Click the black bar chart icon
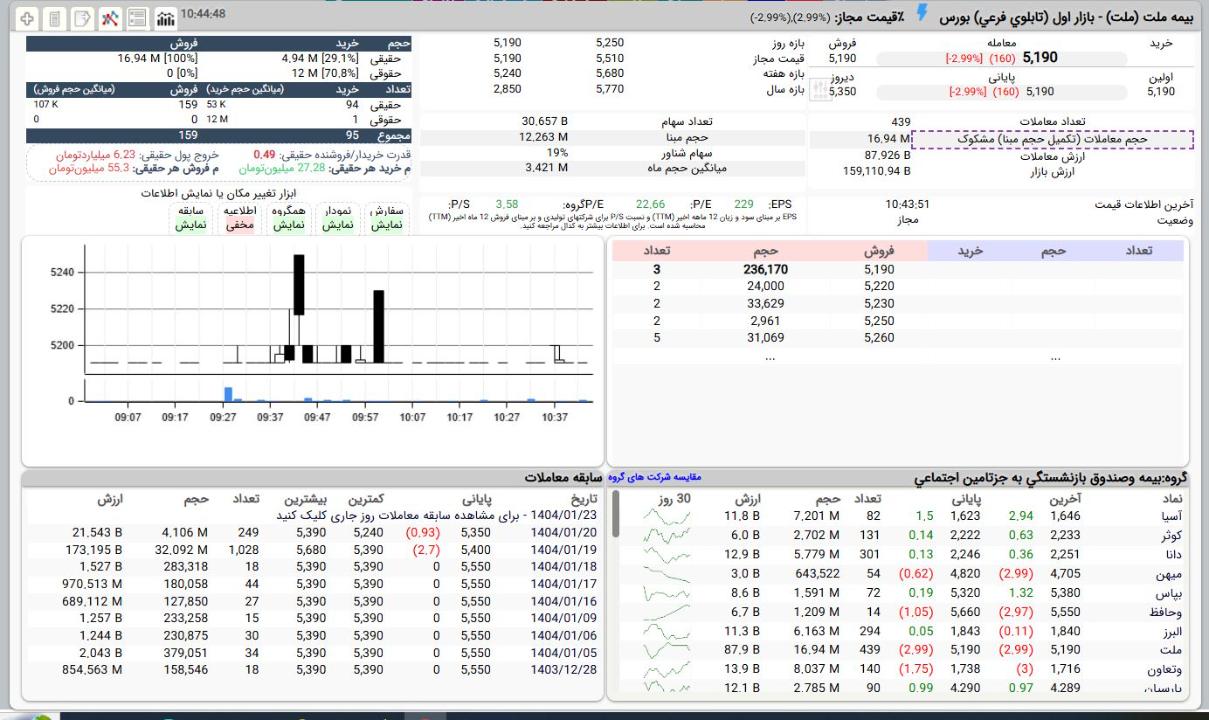1209x720 pixels. pos(165,18)
